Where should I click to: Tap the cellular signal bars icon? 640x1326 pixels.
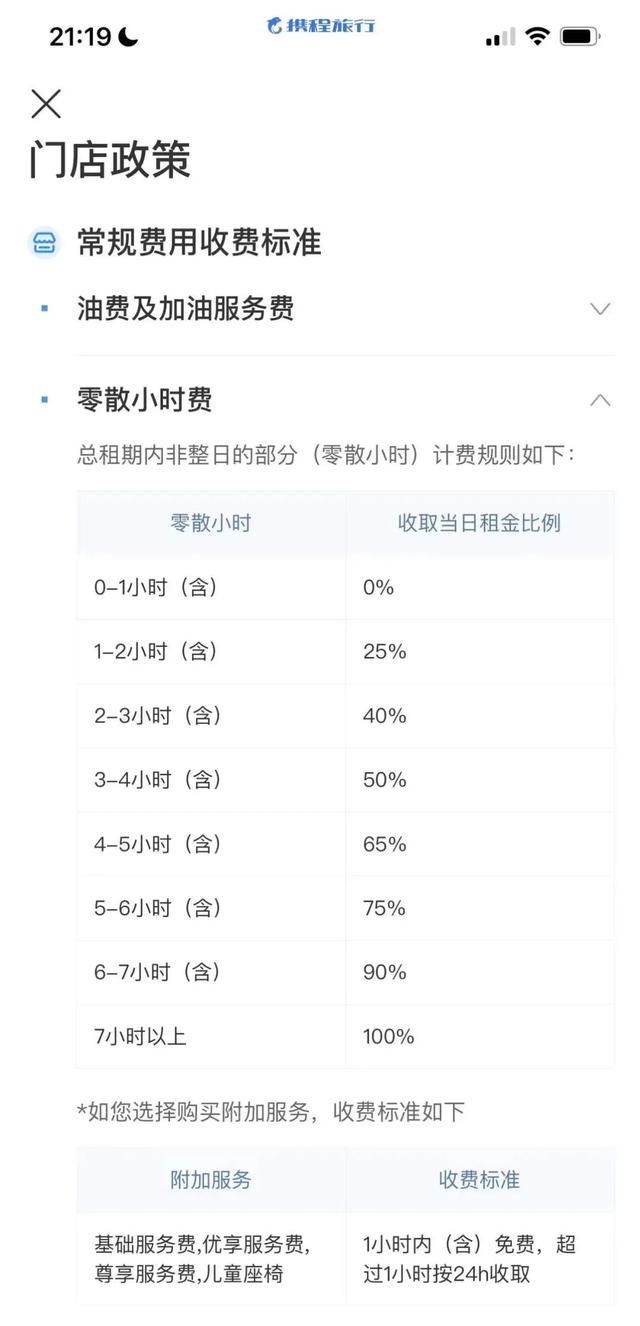501,37
